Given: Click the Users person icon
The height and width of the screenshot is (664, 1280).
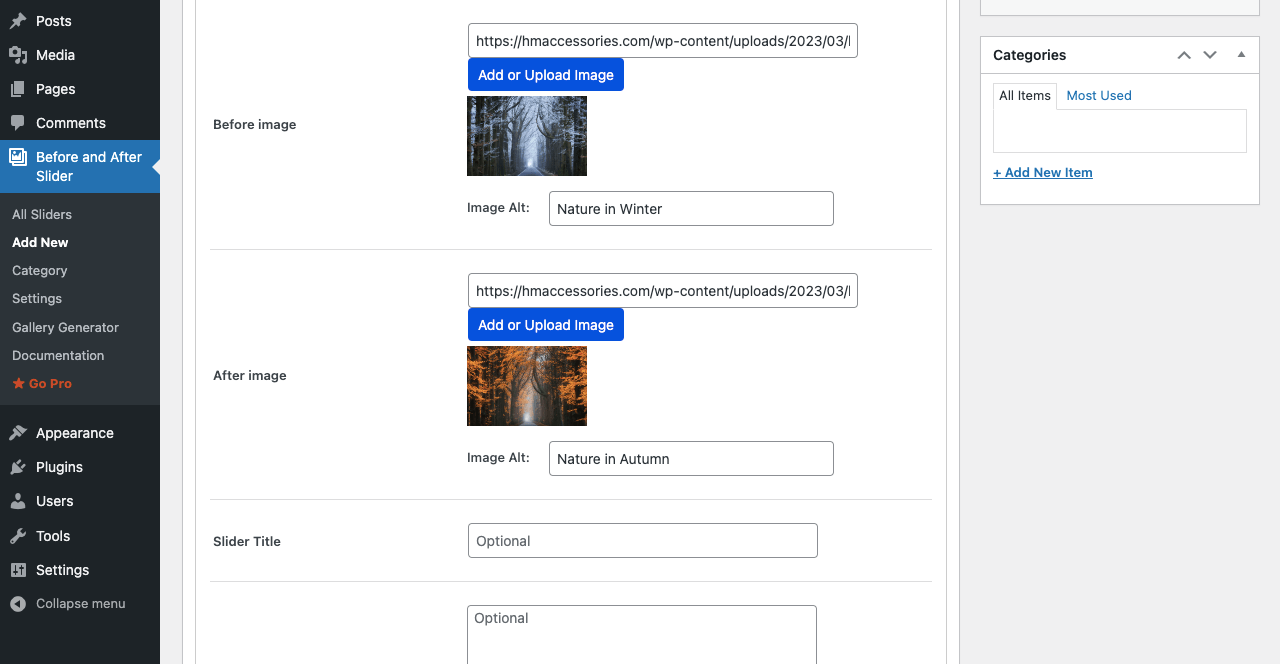Looking at the screenshot, I should point(18,501).
